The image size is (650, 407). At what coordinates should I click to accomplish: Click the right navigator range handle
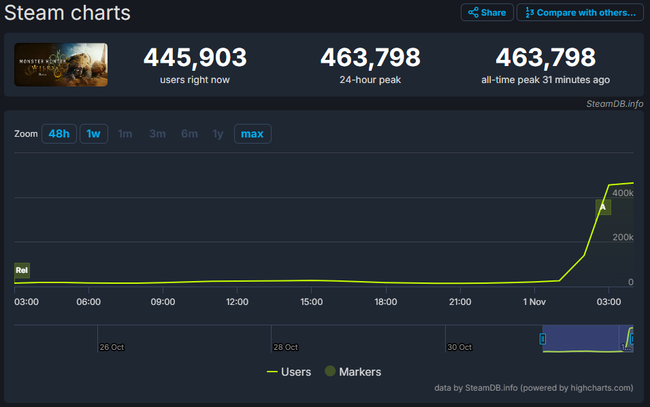632,339
